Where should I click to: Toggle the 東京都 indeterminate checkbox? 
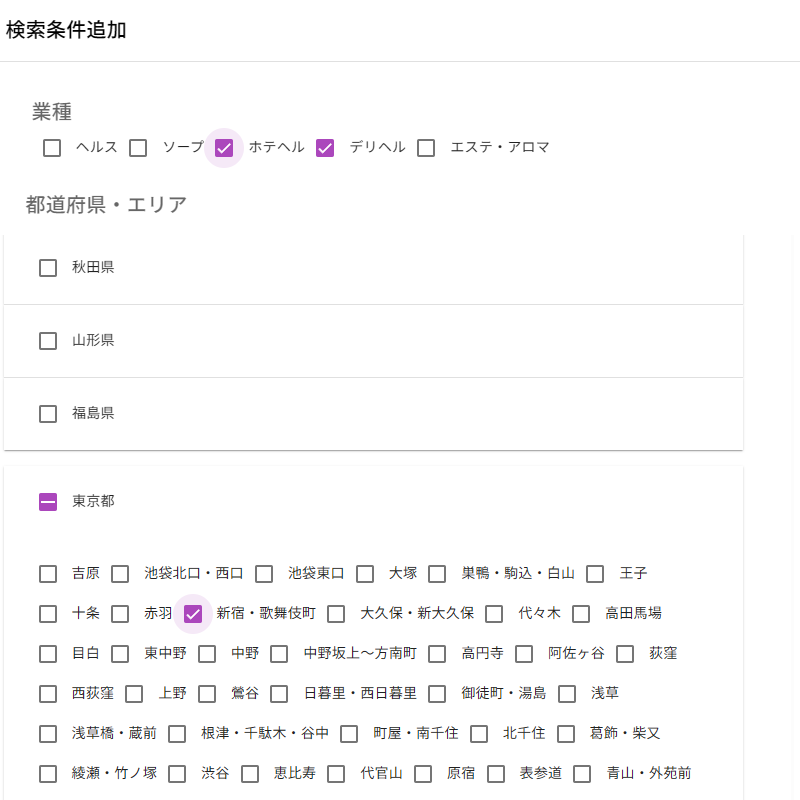click(x=48, y=502)
